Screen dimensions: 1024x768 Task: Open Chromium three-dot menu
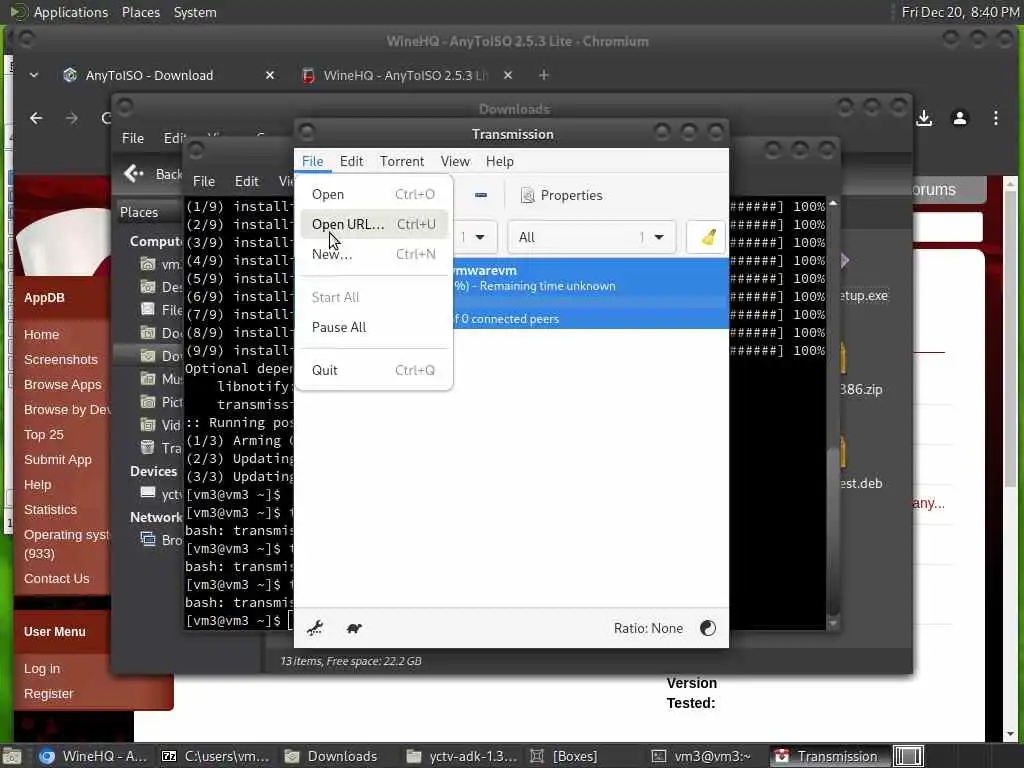click(995, 118)
